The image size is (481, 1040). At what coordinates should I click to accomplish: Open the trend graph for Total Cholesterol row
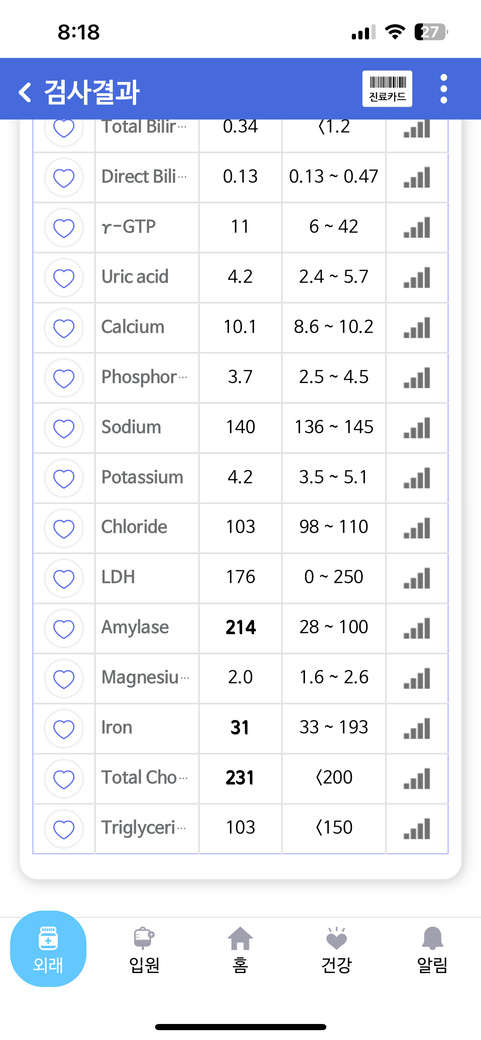[417, 777]
